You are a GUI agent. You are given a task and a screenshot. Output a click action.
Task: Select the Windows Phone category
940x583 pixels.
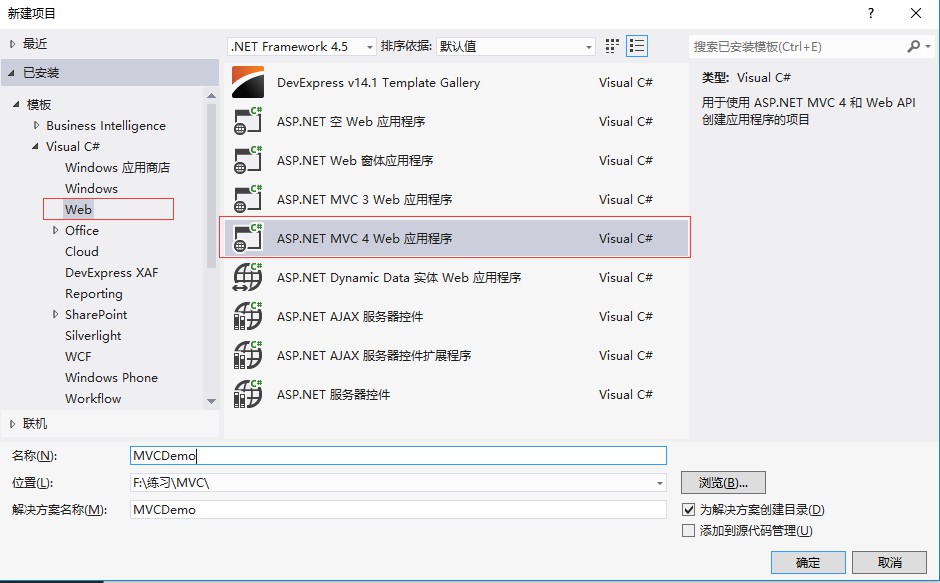(112, 377)
